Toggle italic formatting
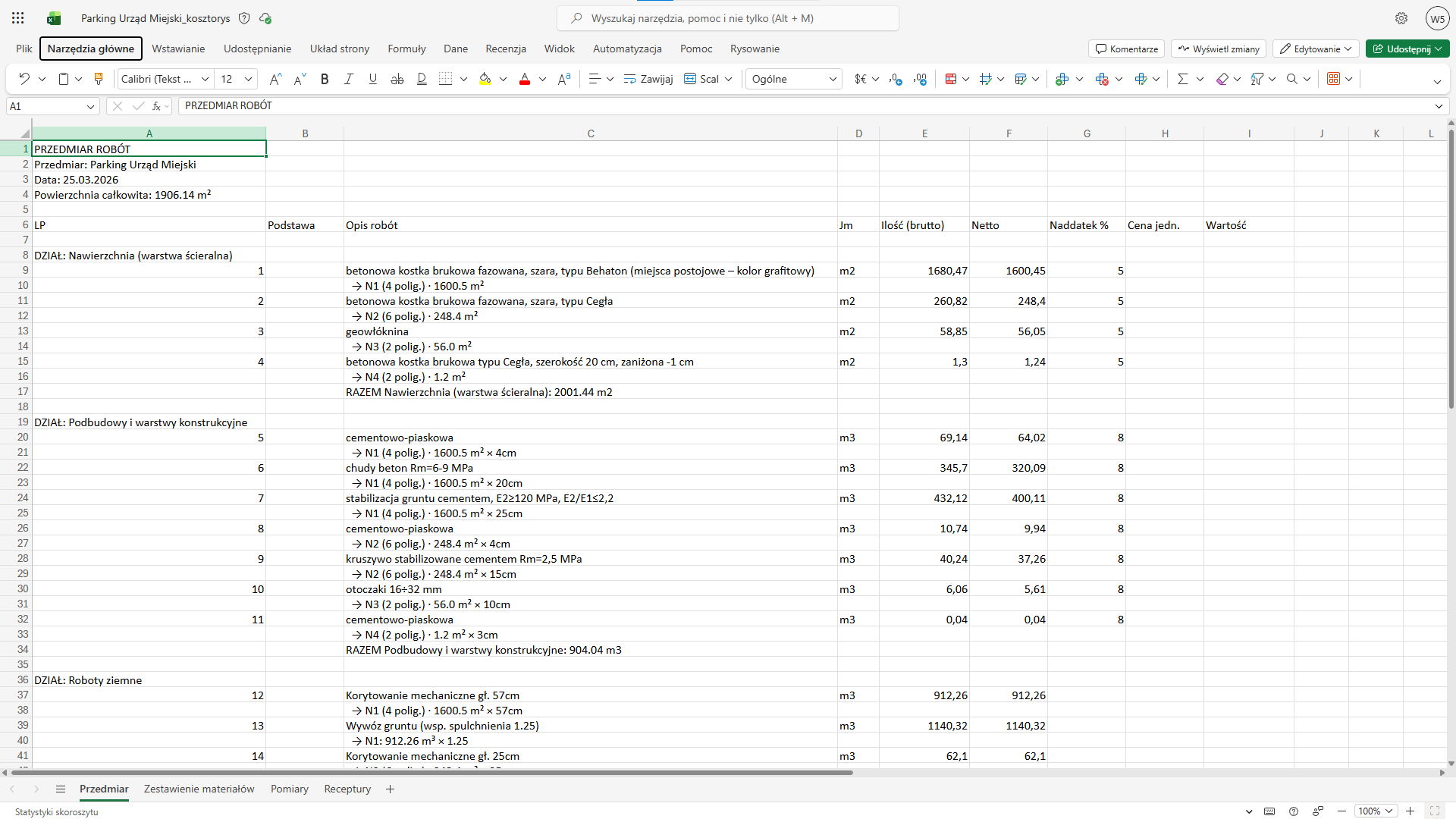This screenshot has height=819, width=1456. [x=349, y=79]
